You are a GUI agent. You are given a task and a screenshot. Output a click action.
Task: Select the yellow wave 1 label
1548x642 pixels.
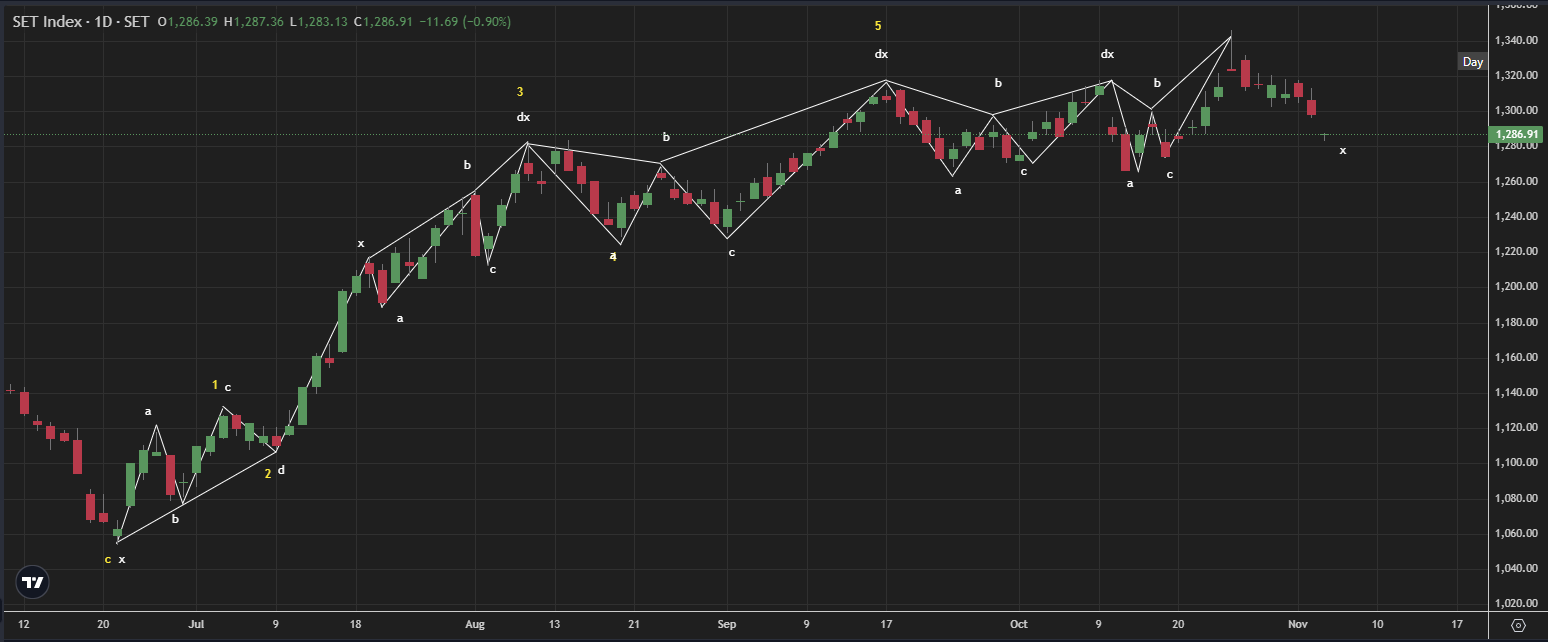point(215,385)
